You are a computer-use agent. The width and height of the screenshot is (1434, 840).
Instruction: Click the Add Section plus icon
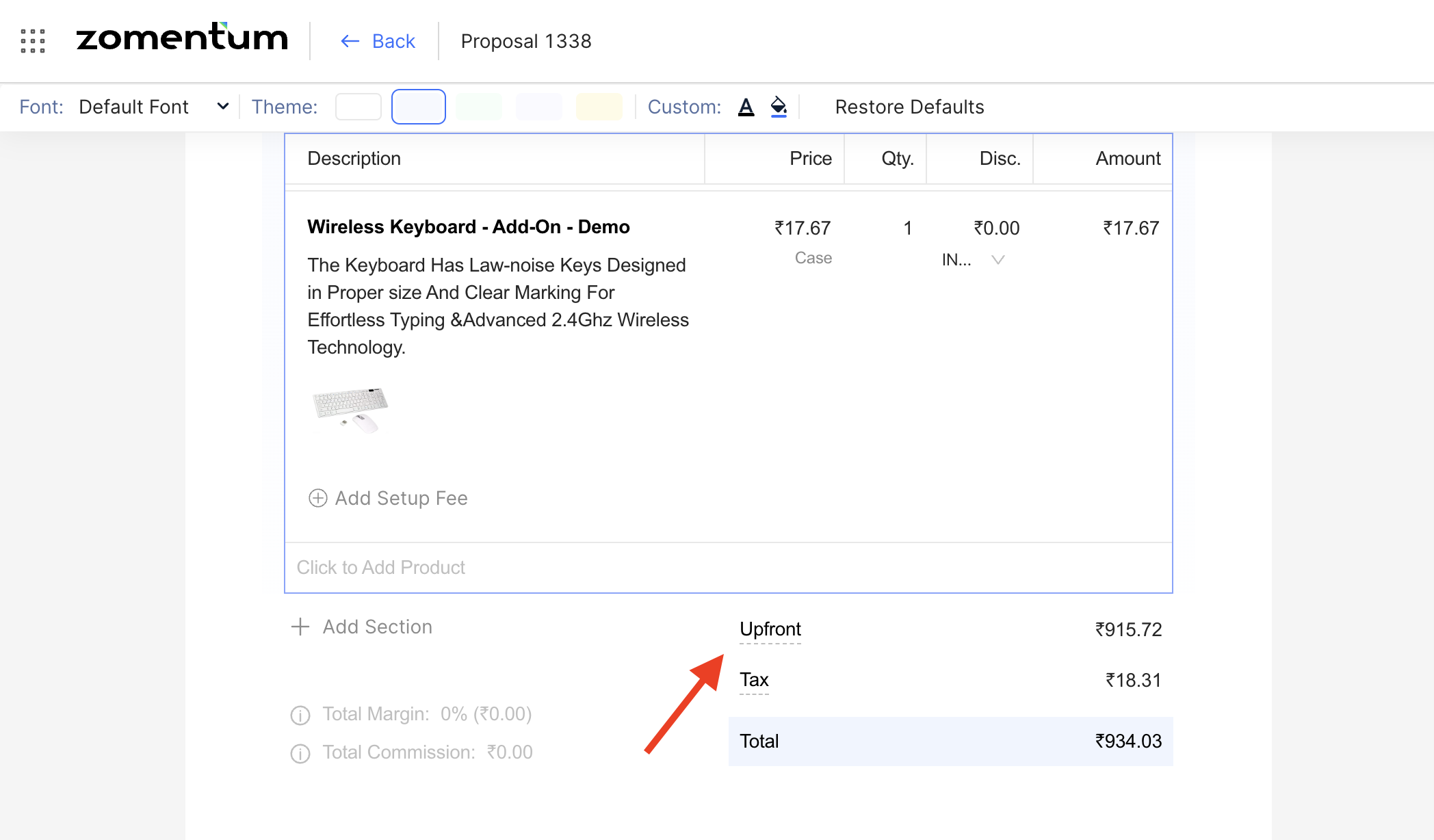[x=300, y=627]
